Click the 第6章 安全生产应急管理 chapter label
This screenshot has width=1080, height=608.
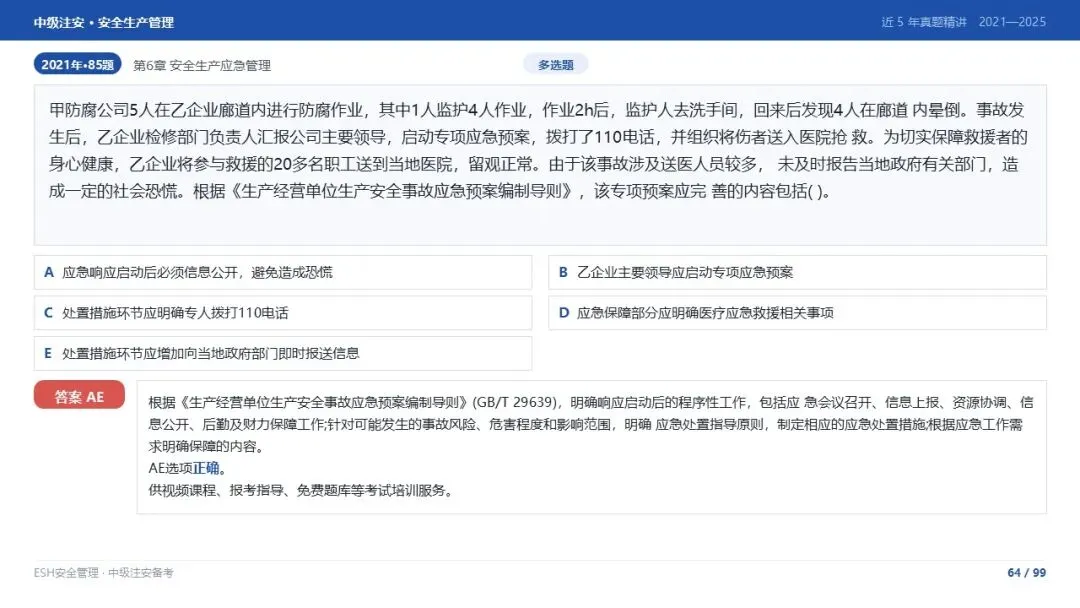coord(202,65)
